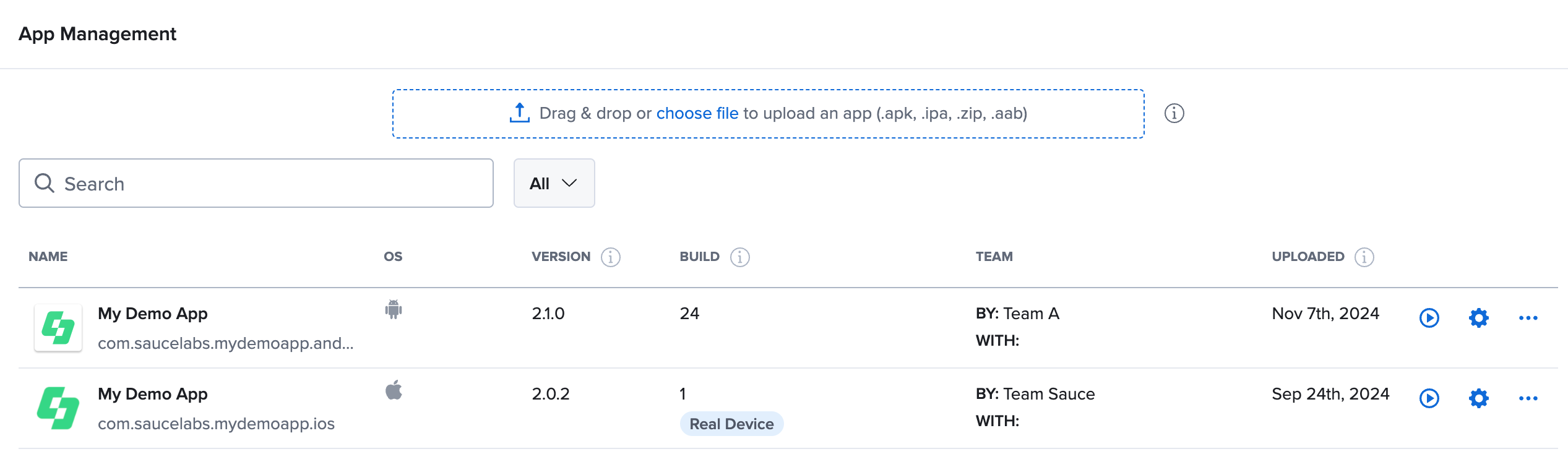Click the Android app thumbnail icon

[58, 328]
